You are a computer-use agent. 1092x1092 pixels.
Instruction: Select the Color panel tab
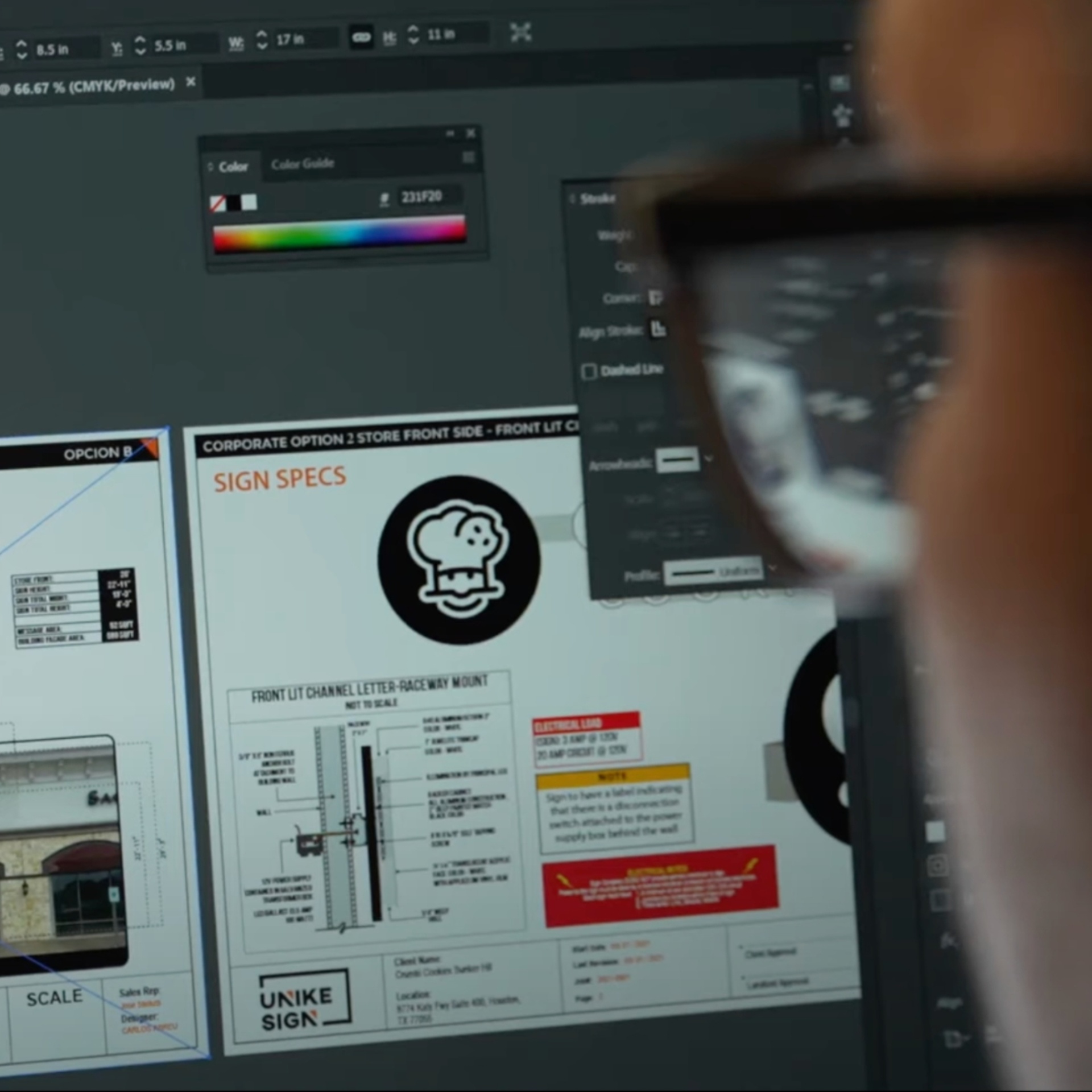click(x=233, y=167)
